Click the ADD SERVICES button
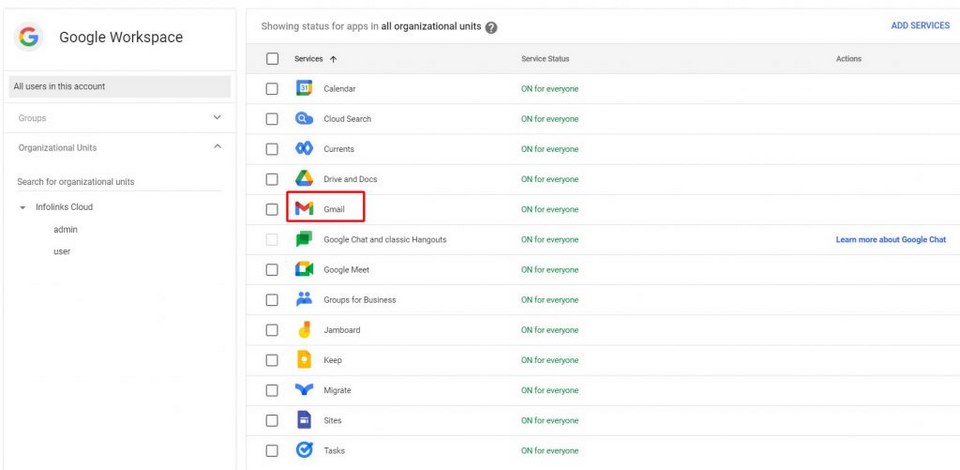Image resolution: width=960 pixels, height=470 pixels. click(x=919, y=26)
